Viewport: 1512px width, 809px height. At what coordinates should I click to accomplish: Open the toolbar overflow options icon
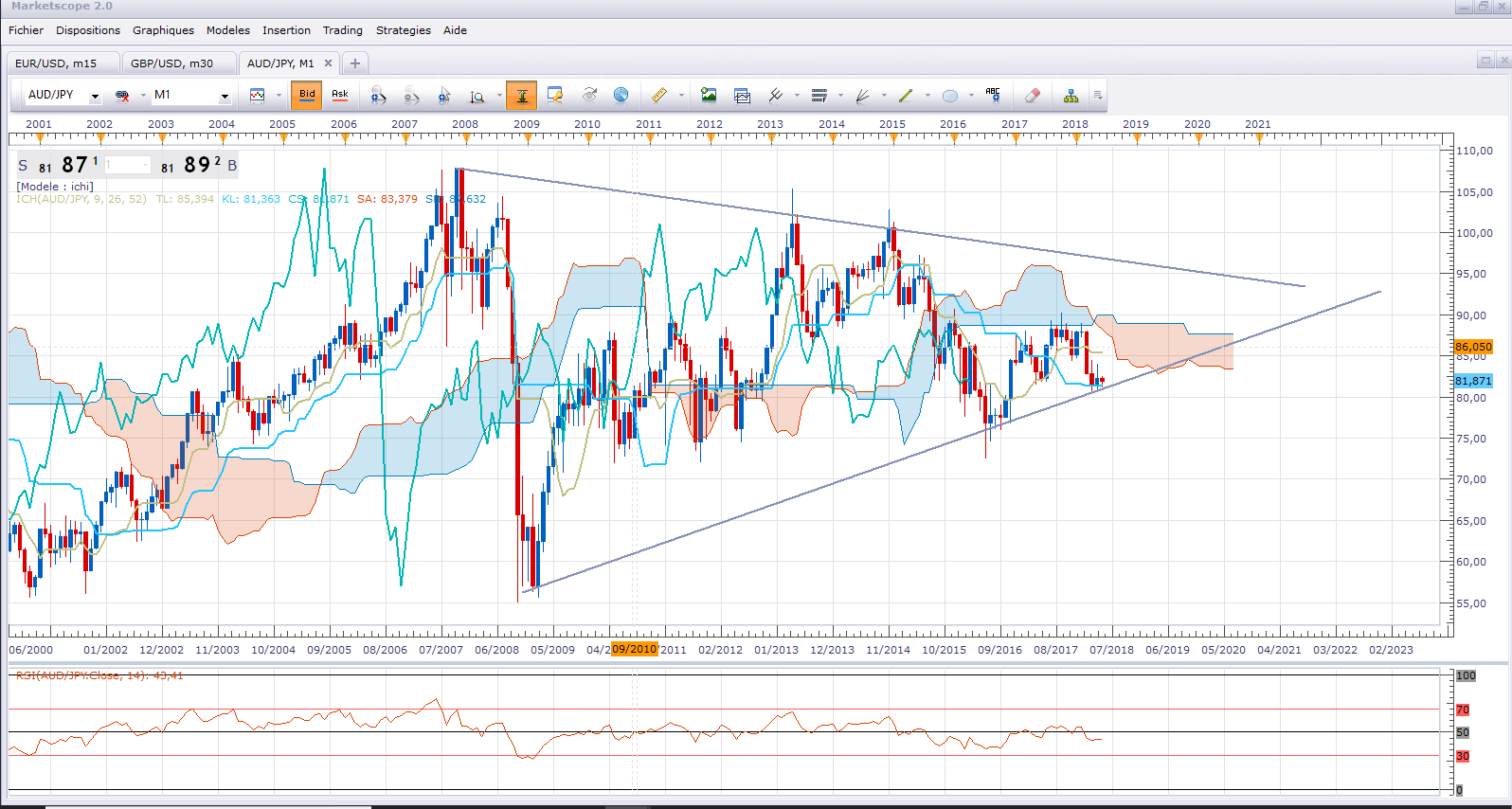click(1098, 96)
